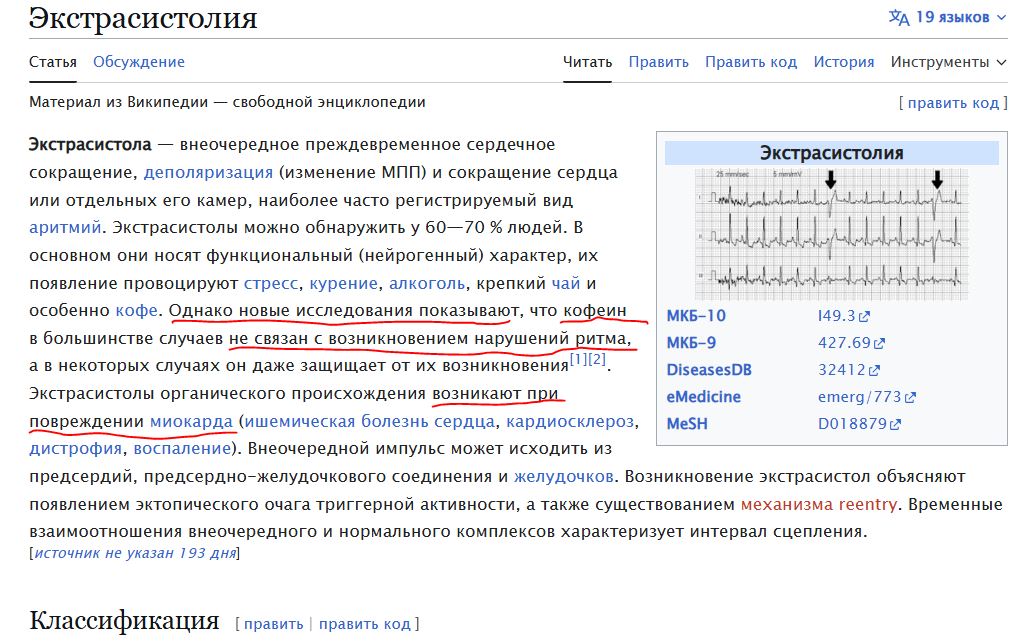
Task: Open external link I49.3
Action: 836,316
